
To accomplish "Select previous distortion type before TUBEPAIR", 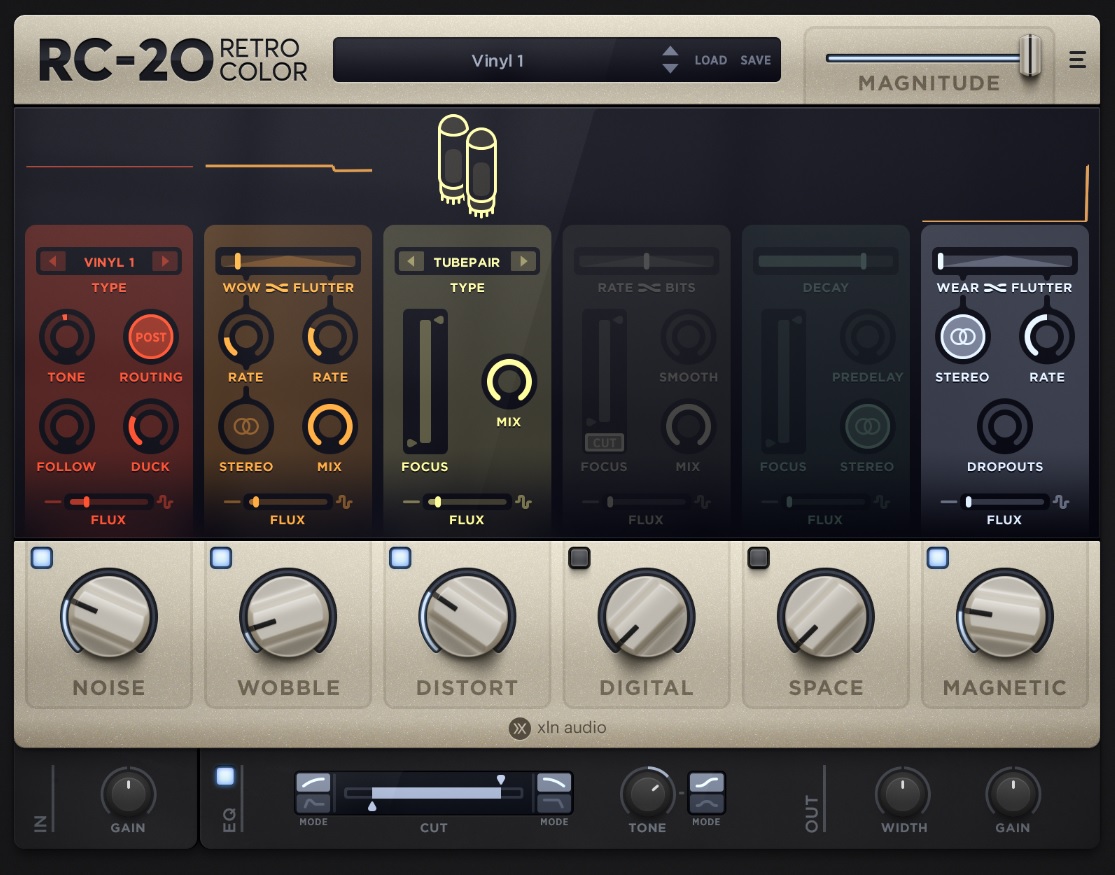I will pyautogui.click(x=411, y=261).
